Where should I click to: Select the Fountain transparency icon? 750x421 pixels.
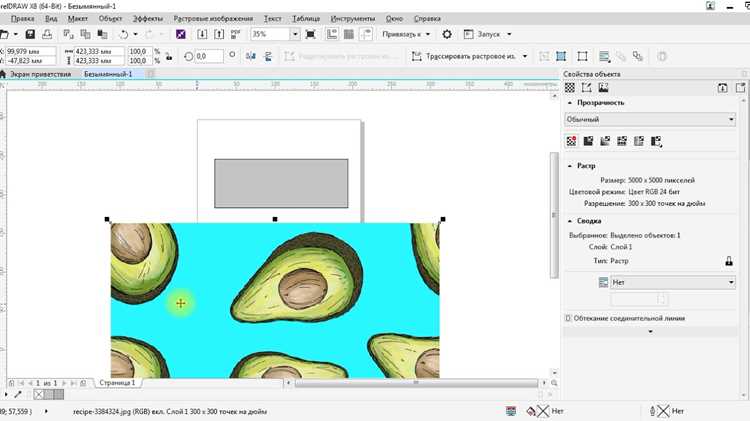605,141
